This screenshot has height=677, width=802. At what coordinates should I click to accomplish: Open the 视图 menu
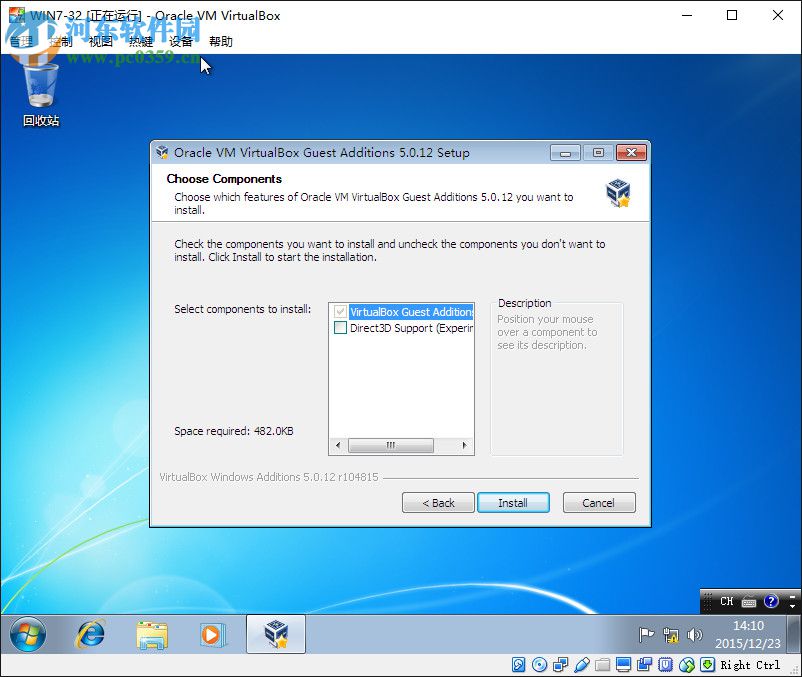pos(101,41)
